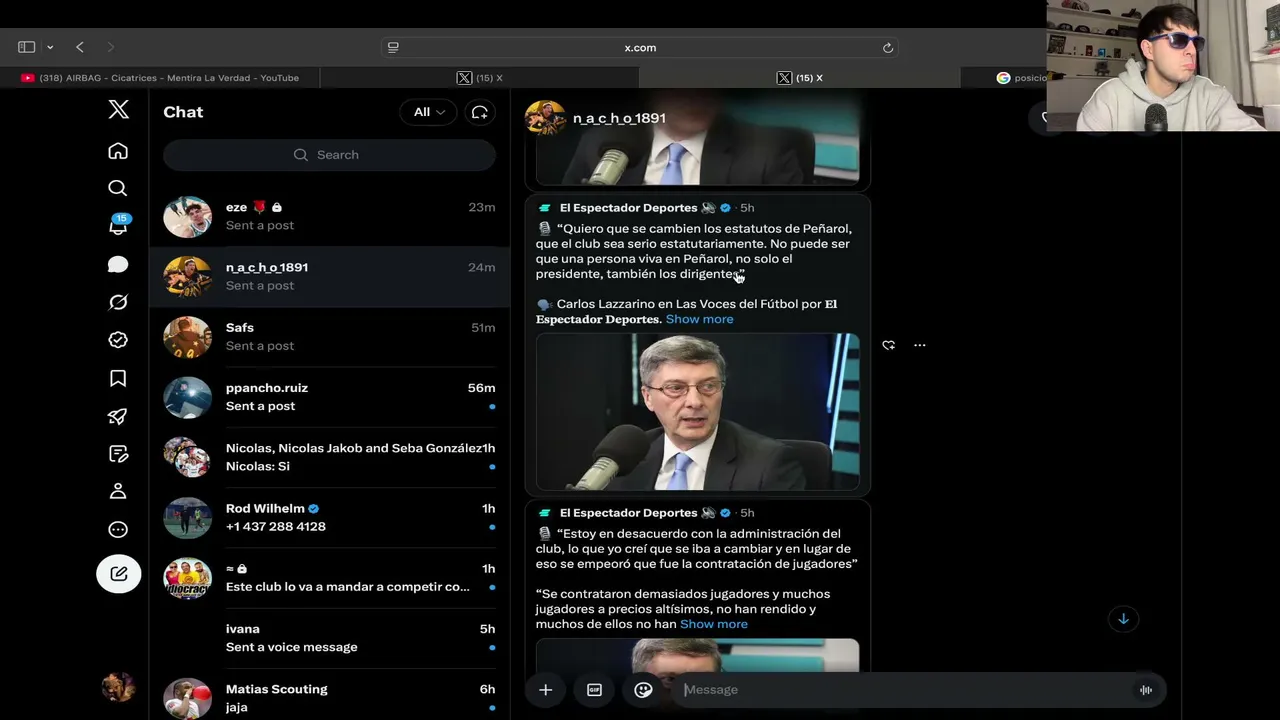The image size is (1280, 720).
Task: Open the emoji picker
Action: point(643,689)
